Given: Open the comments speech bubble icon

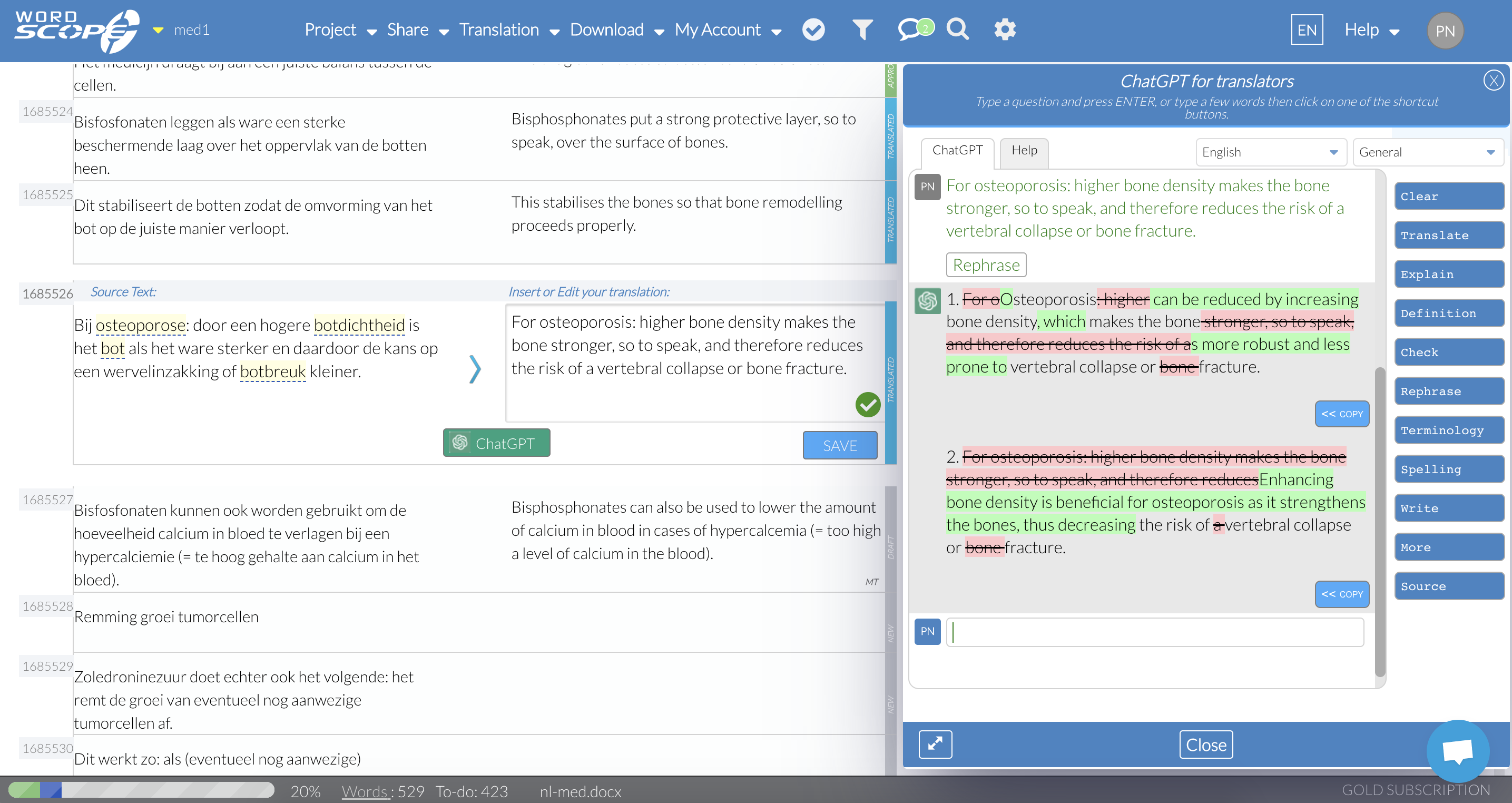Looking at the screenshot, I should coord(915,29).
